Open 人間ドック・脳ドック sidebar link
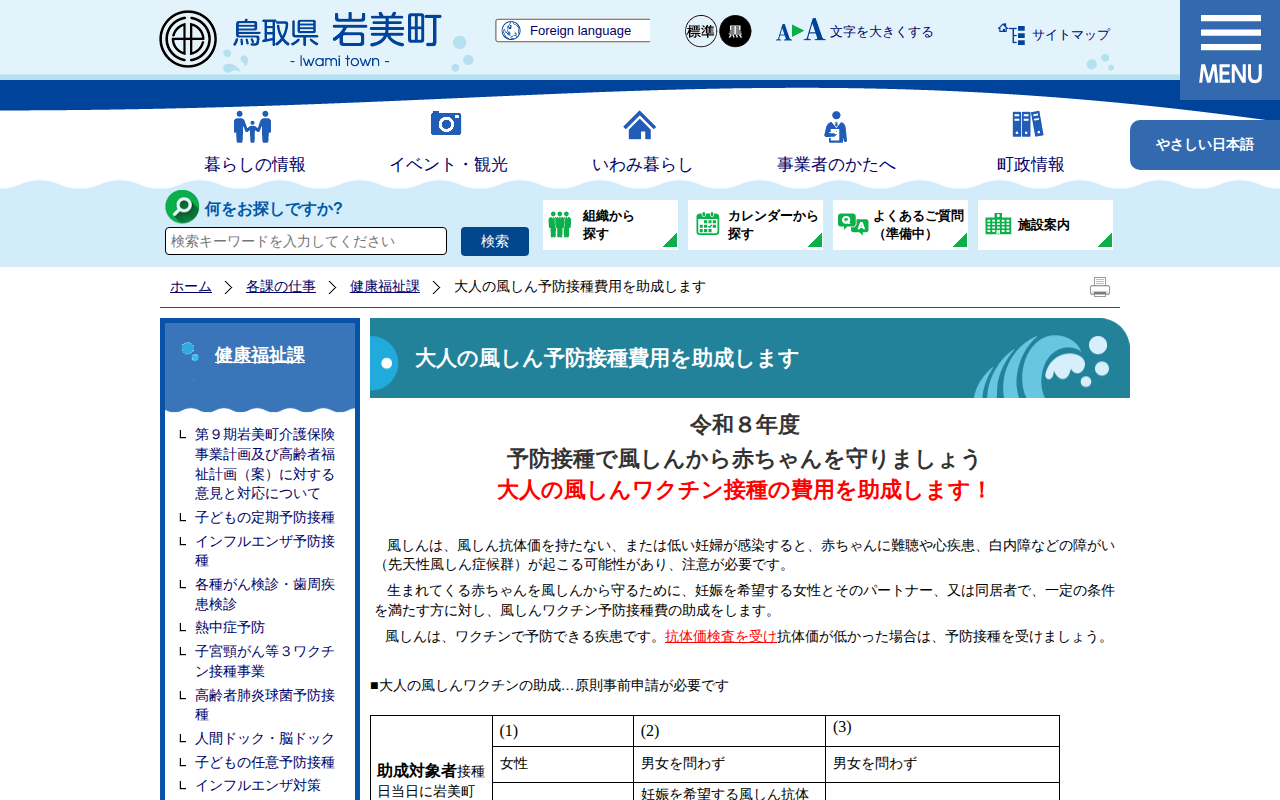This screenshot has height=800, width=1280. click(265, 739)
